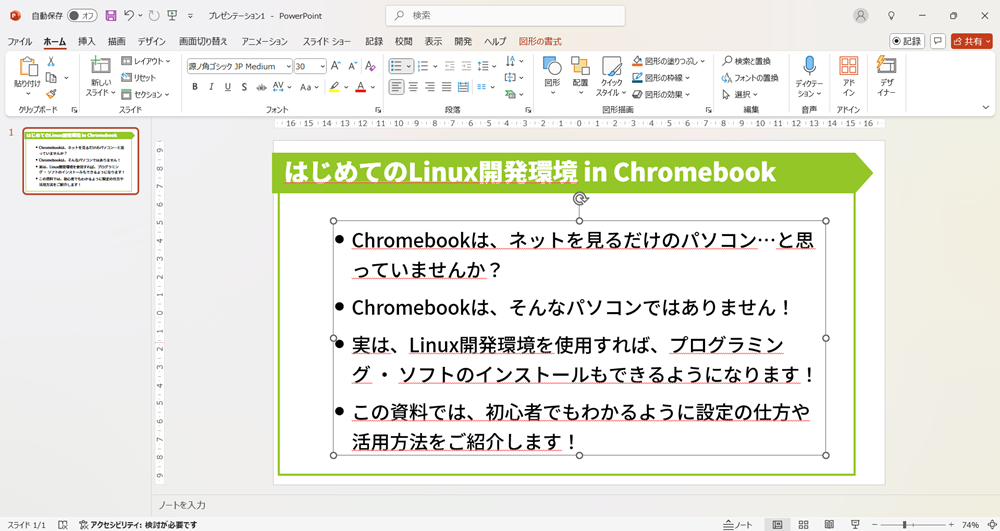Increase list indent level

466,66
